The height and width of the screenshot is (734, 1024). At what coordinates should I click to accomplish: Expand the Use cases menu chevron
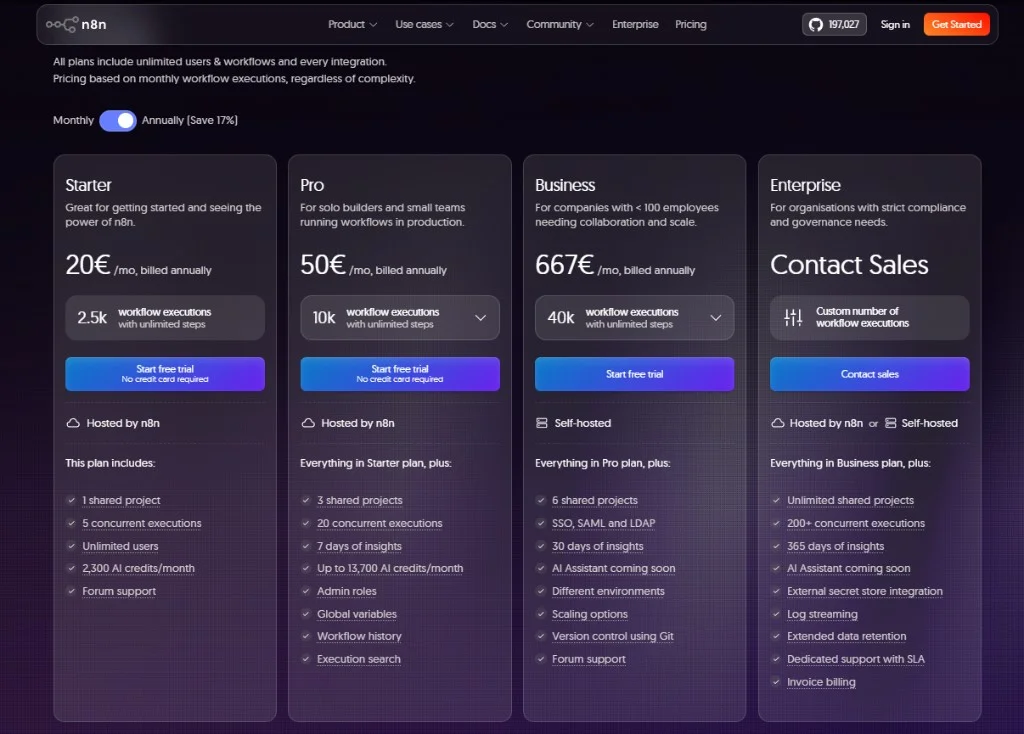[449, 25]
